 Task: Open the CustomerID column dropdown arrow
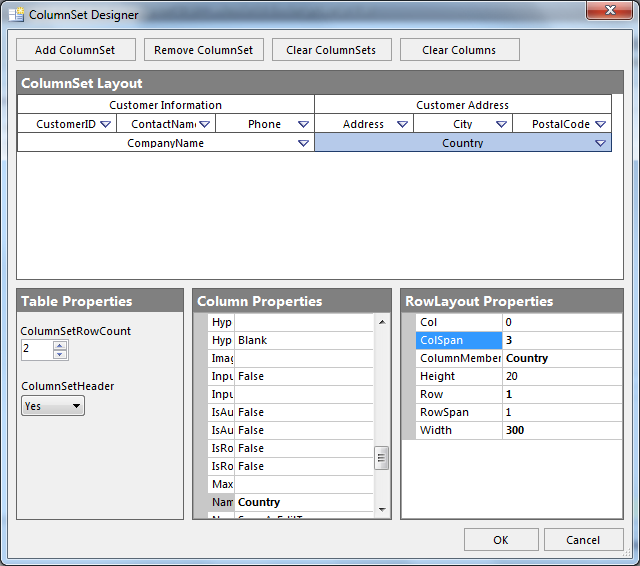click(105, 125)
